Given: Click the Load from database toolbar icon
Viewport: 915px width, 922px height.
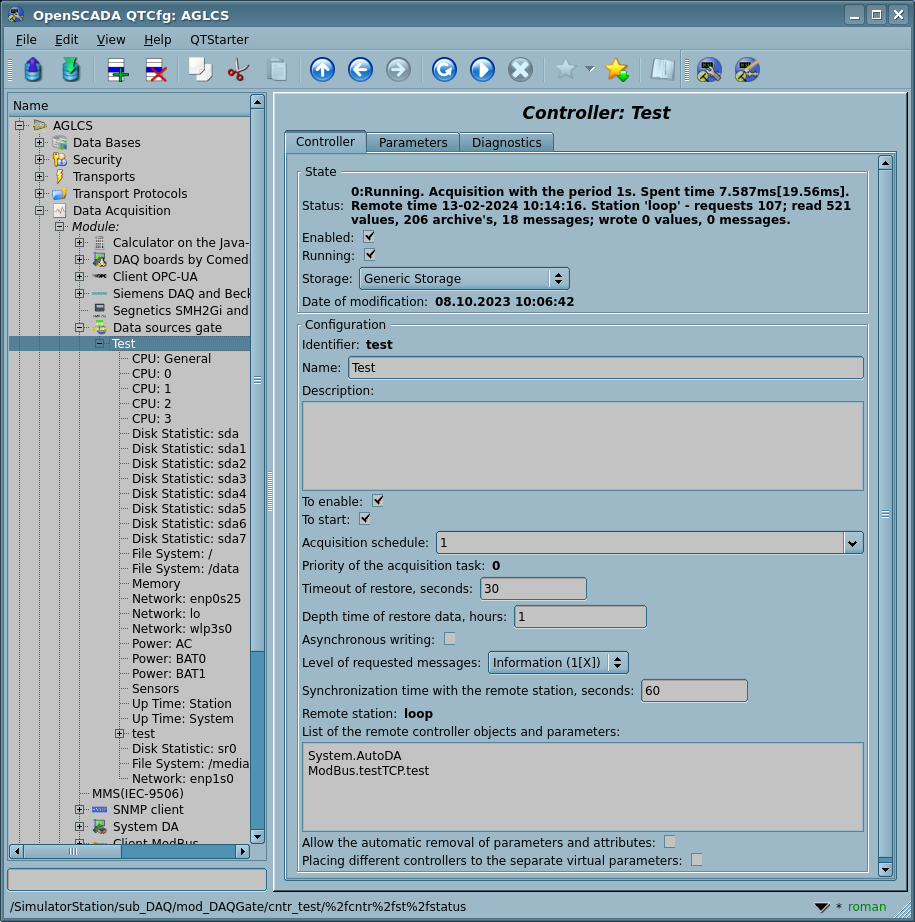Looking at the screenshot, I should [33, 69].
